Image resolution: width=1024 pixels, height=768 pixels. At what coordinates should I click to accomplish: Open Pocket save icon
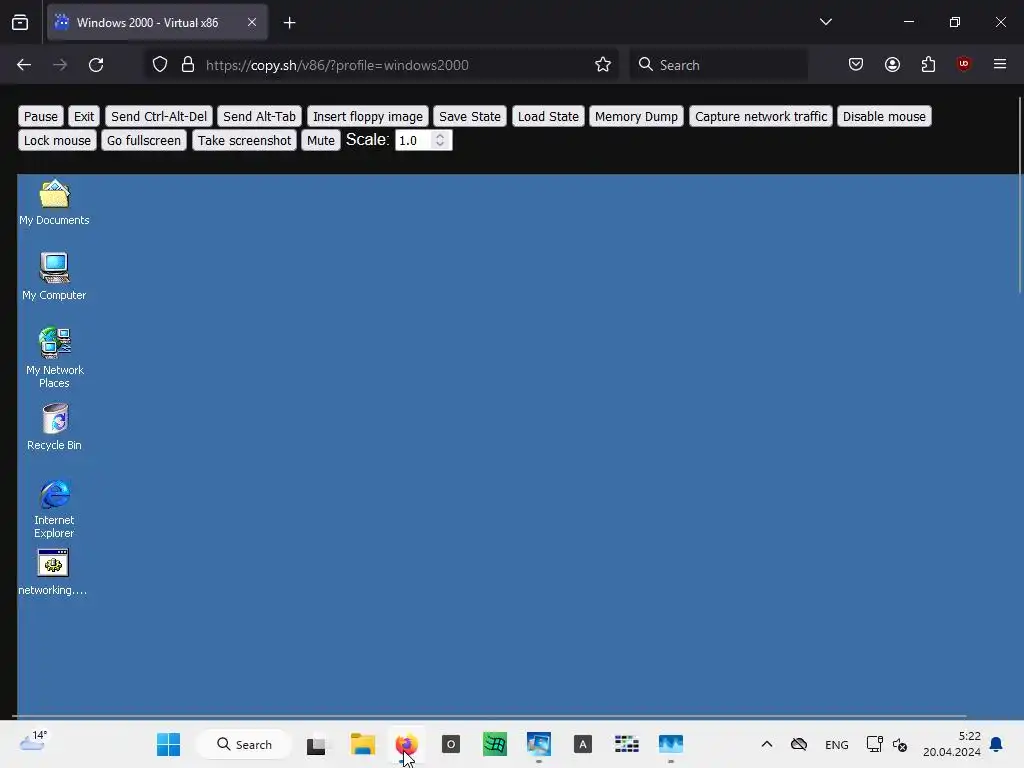856,64
